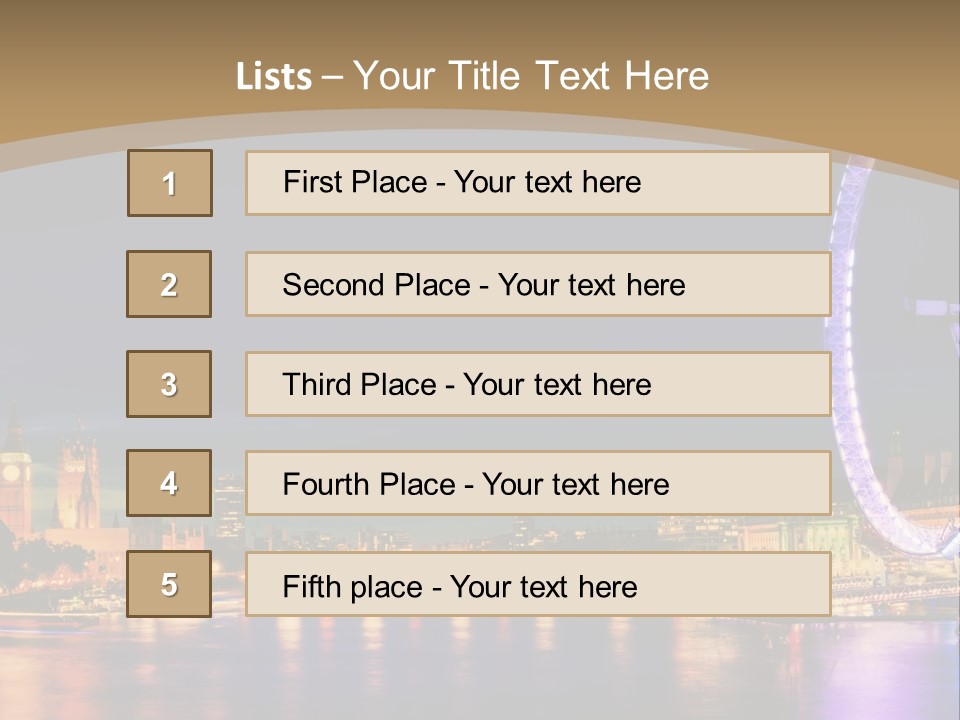Click the word 'First' in list
960x720 pixels.
click(x=311, y=182)
